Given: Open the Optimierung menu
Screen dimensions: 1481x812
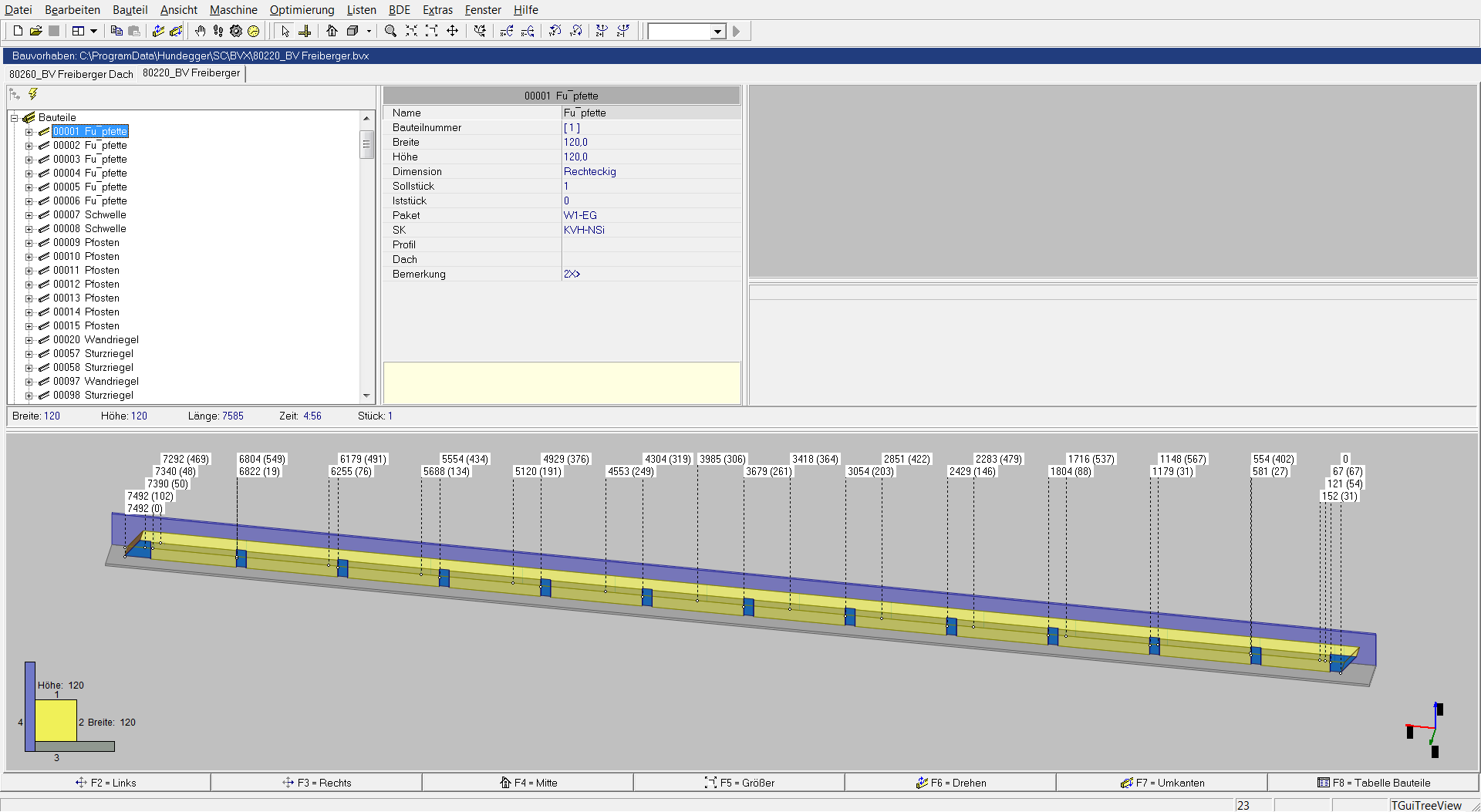Looking at the screenshot, I should 302,10.
